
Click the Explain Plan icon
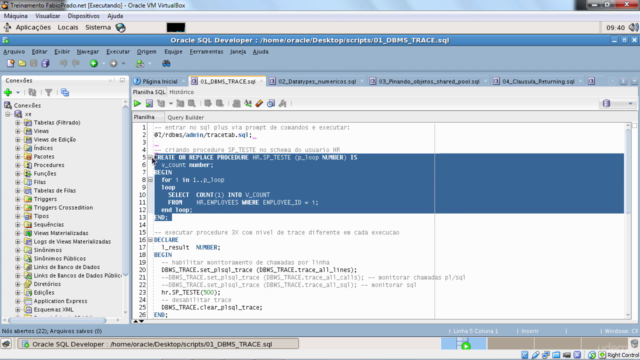click(x=161, y=103)
